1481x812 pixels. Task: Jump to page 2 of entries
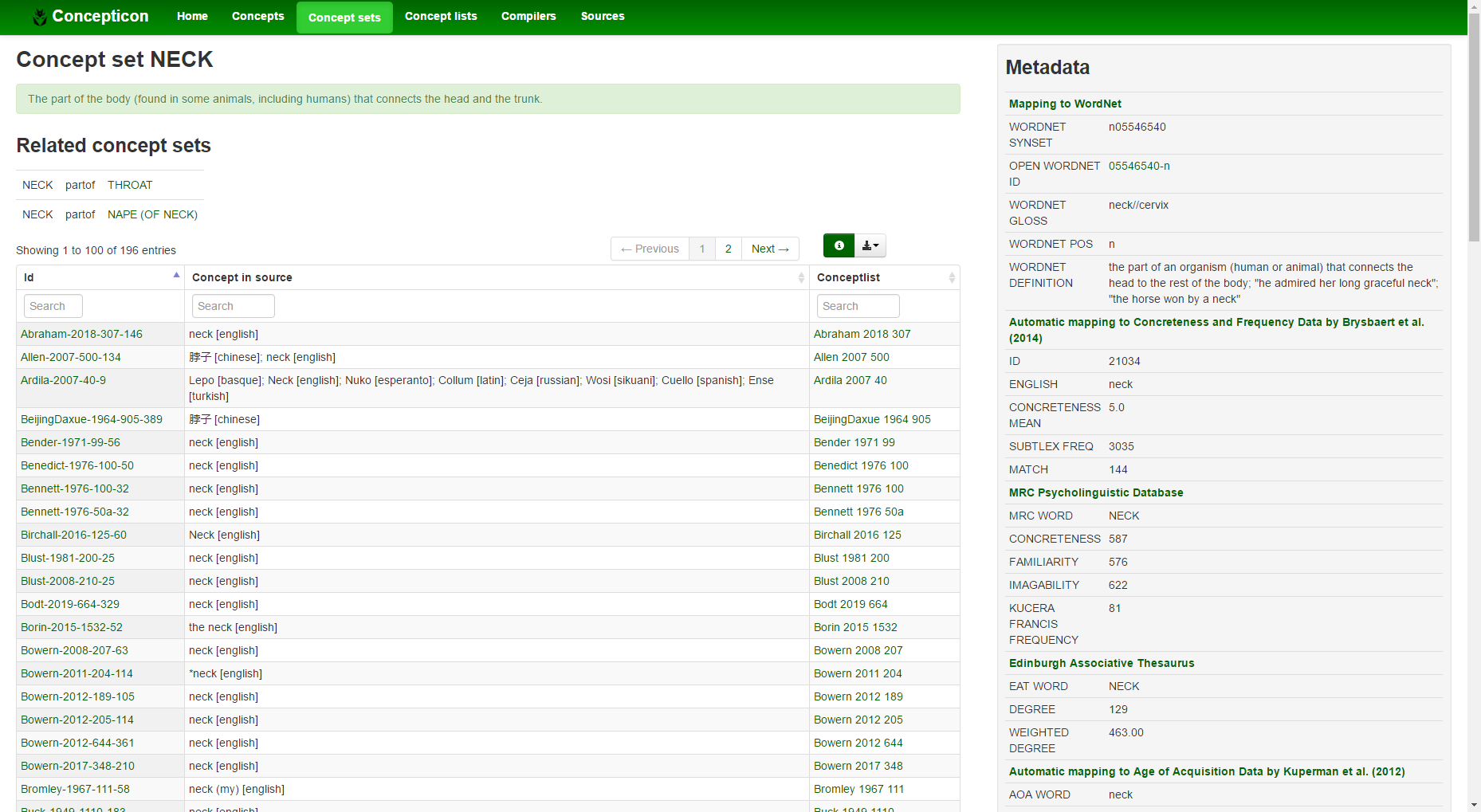coord(729,249)
